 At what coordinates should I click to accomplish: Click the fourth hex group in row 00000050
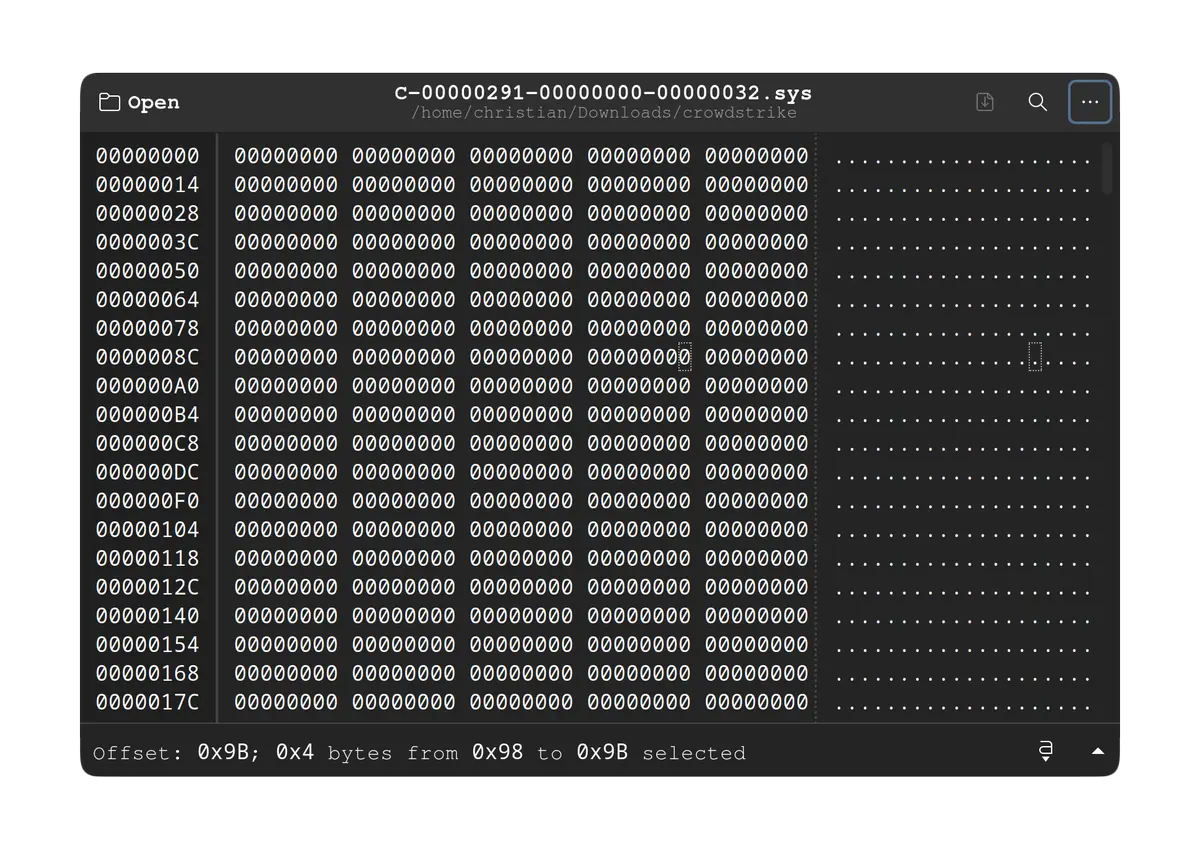point(638,271)
